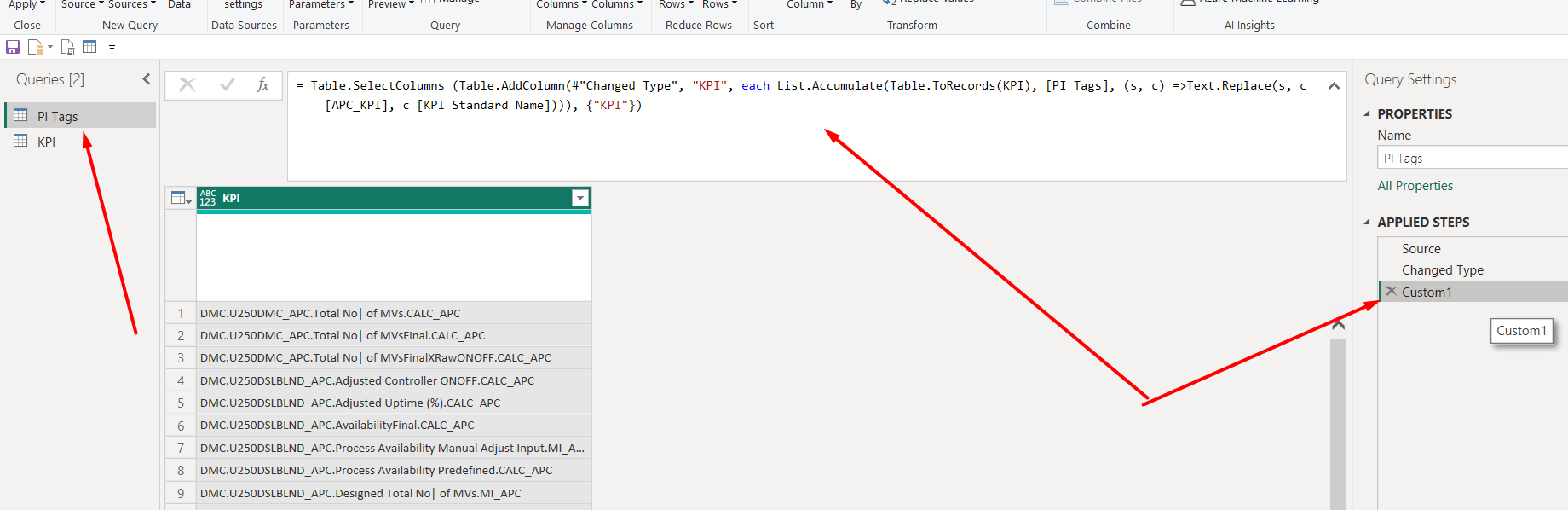
Task: Select the KPI column header
Action: (394, 198)
